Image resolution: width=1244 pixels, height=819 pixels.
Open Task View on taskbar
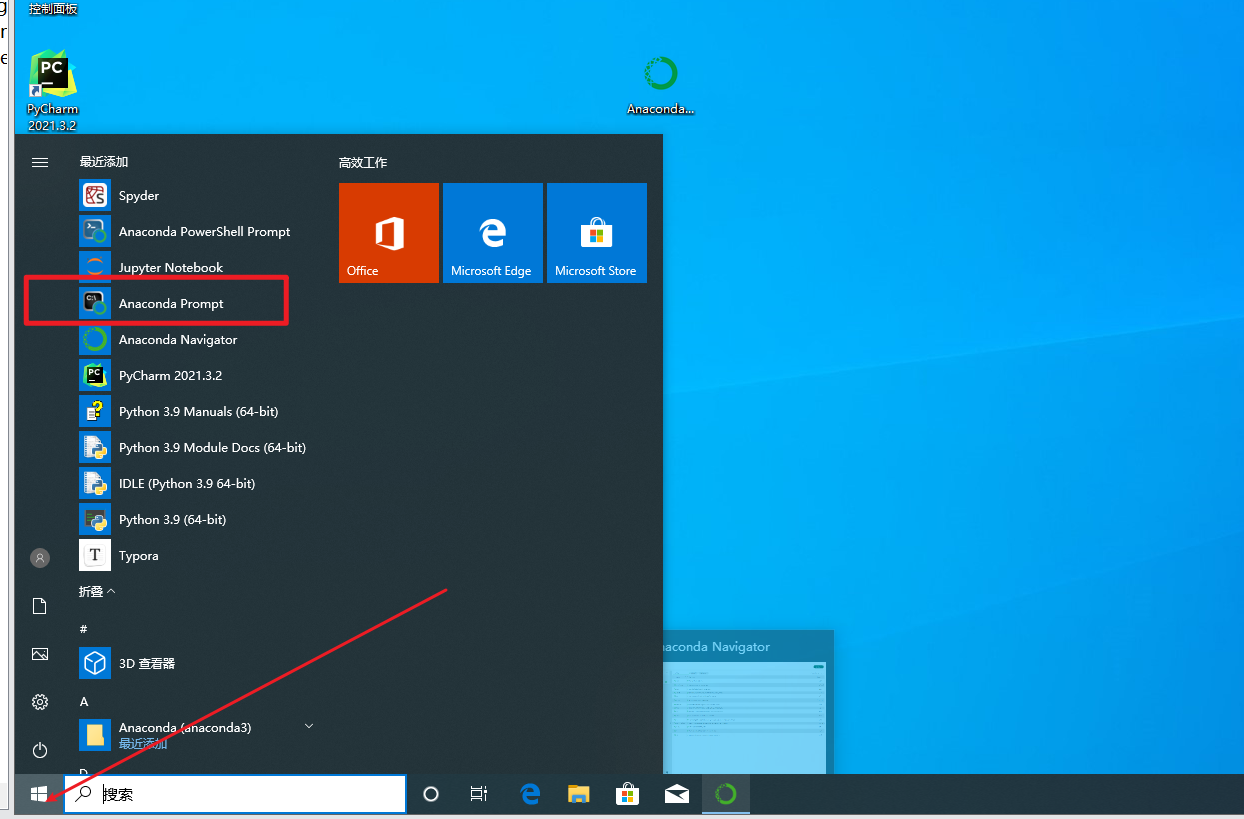[479, 794]
